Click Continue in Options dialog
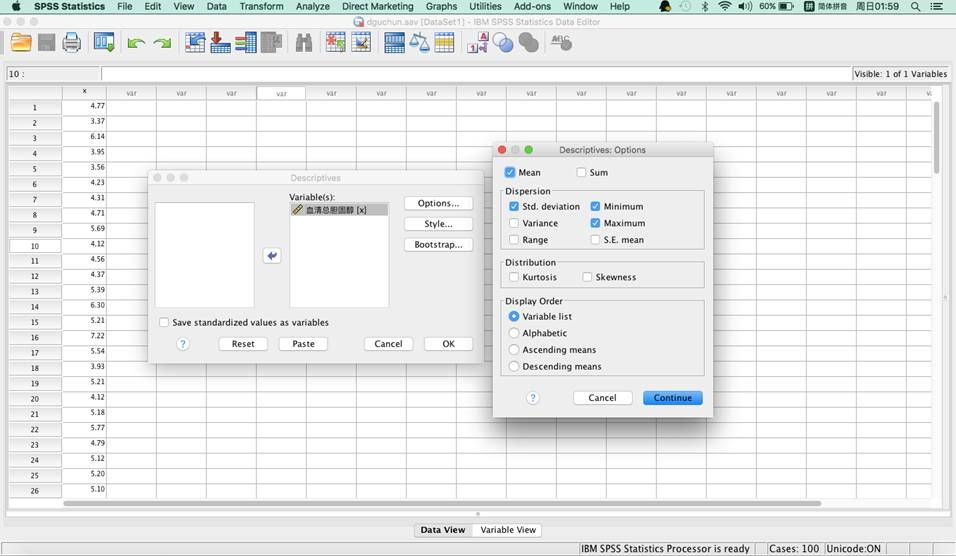 672,397
